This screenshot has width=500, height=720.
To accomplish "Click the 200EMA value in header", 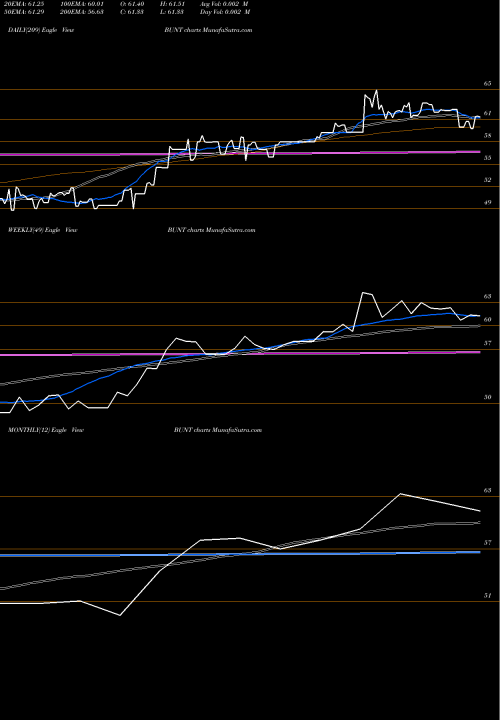I will tap(80, 12).
